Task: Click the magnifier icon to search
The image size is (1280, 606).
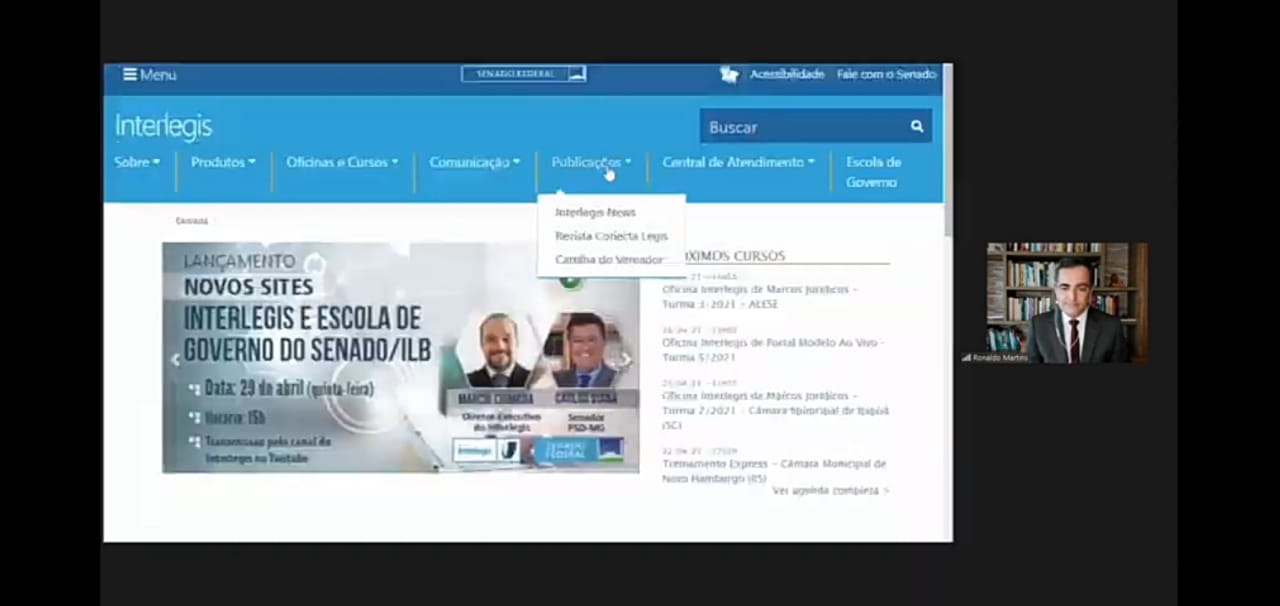Action: click(916, 126)
